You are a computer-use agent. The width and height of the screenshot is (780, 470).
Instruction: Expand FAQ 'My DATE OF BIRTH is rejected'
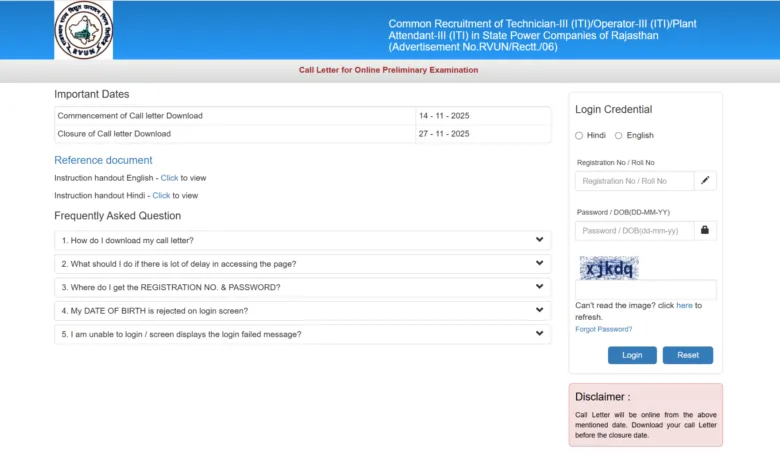pos(302,310)
